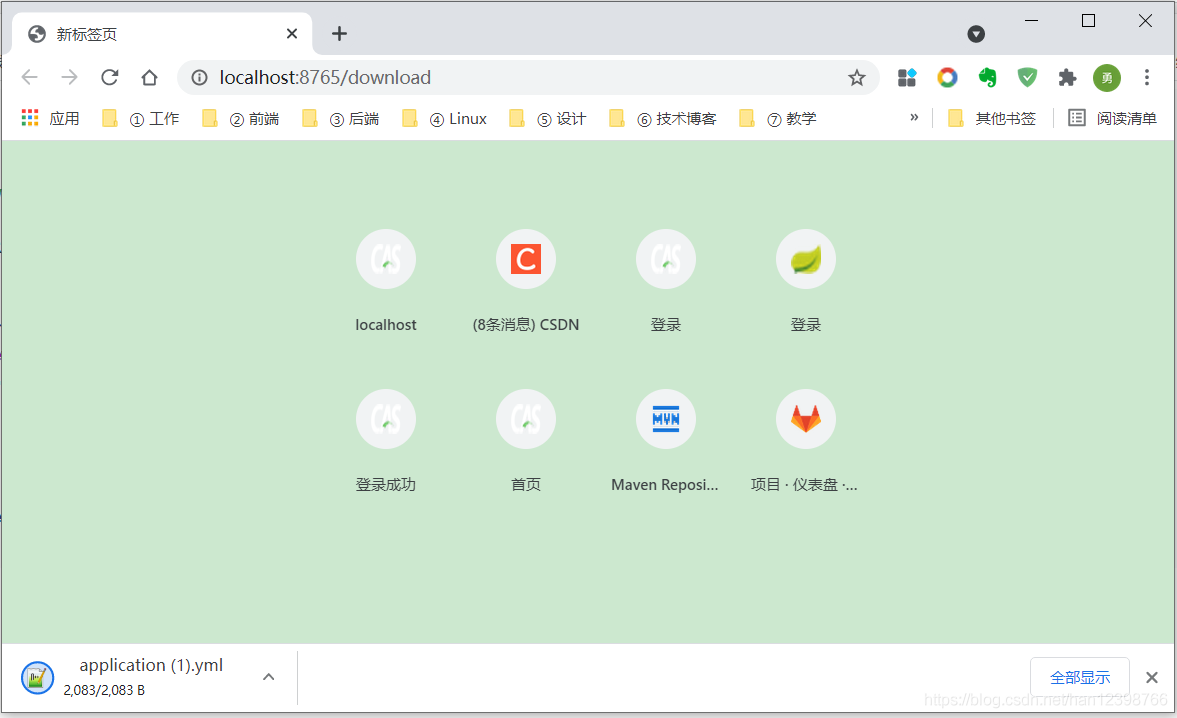Open the 登录成功 shortcut tile
The image size is (1177, 718).
click(x=386, y=440)
